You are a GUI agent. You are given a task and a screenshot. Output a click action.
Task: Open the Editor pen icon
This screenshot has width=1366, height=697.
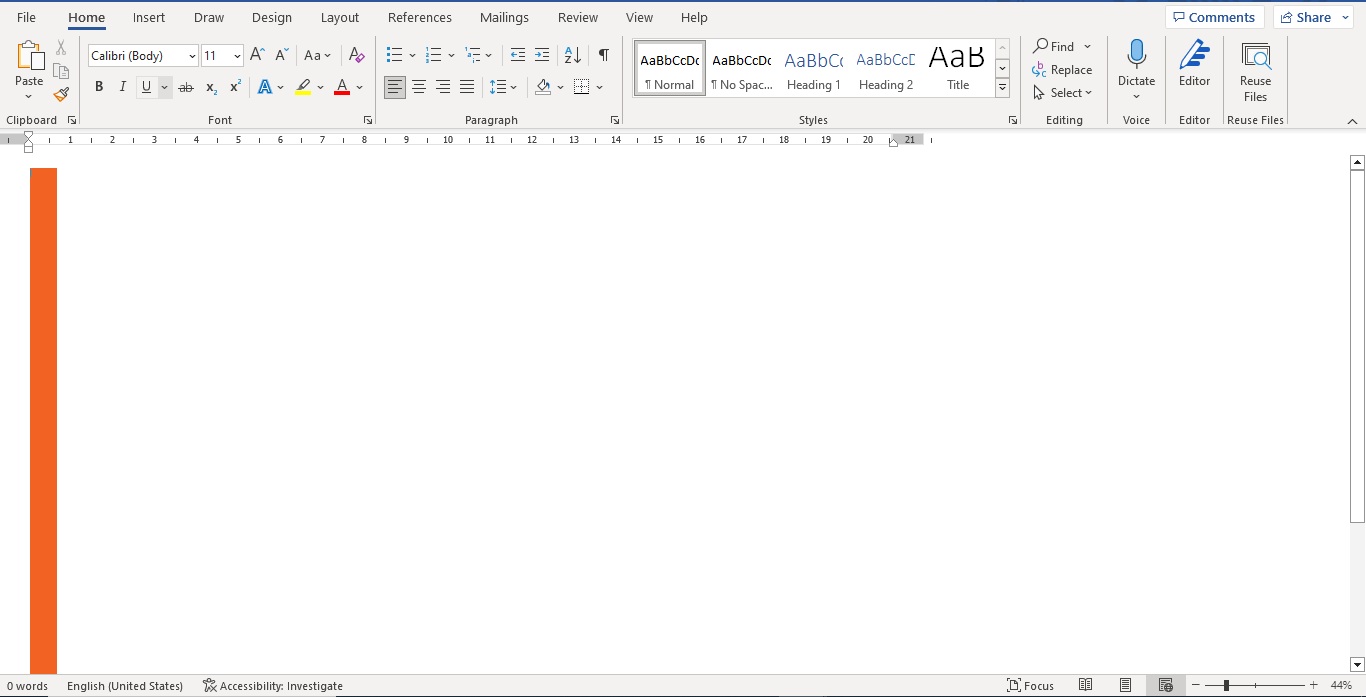(x=1194, y=55)
